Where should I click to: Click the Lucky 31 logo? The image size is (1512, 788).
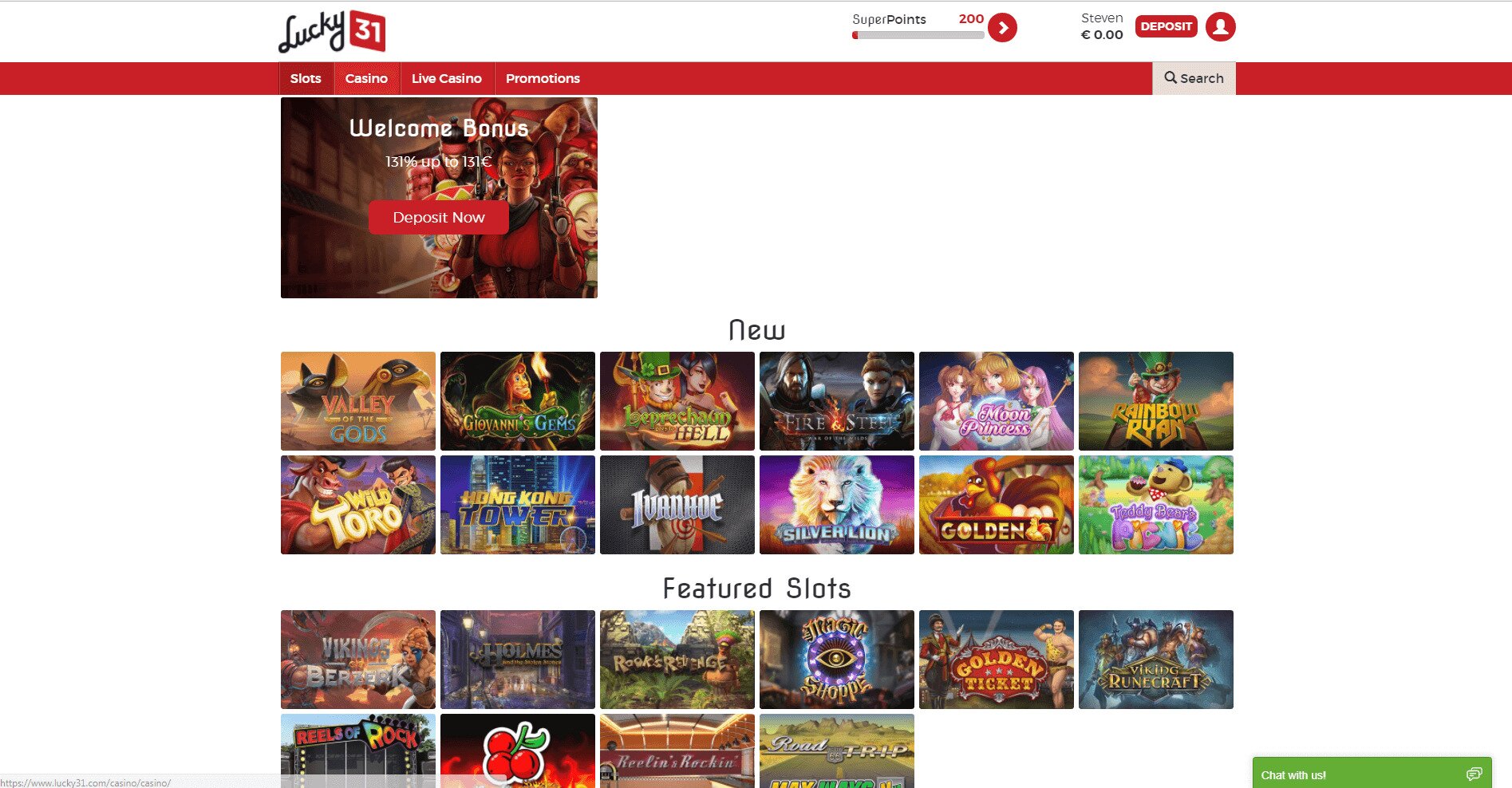click(x=332, y=32)
